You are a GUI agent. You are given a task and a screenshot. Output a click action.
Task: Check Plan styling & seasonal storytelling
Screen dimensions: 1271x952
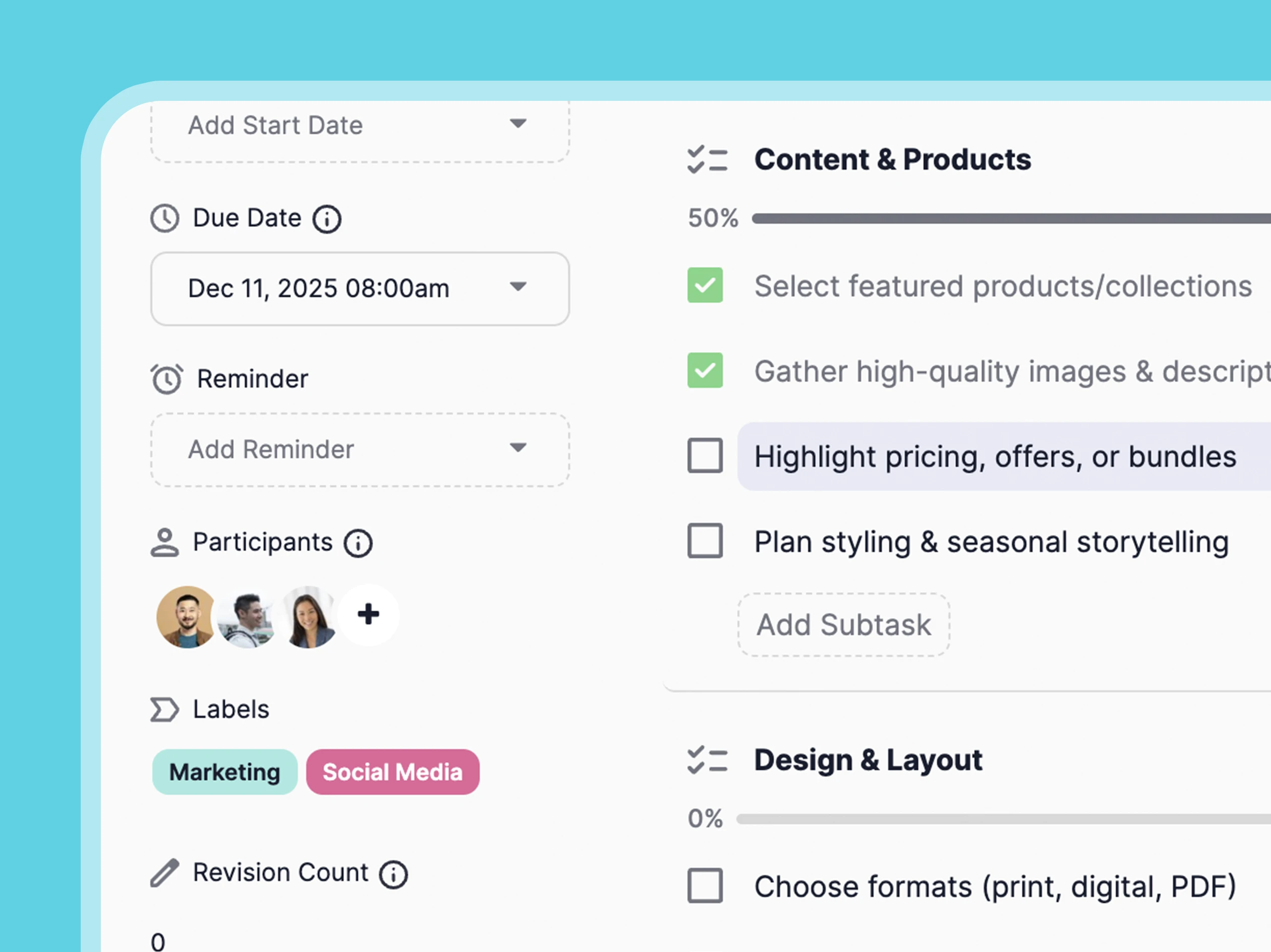[705, 541]
